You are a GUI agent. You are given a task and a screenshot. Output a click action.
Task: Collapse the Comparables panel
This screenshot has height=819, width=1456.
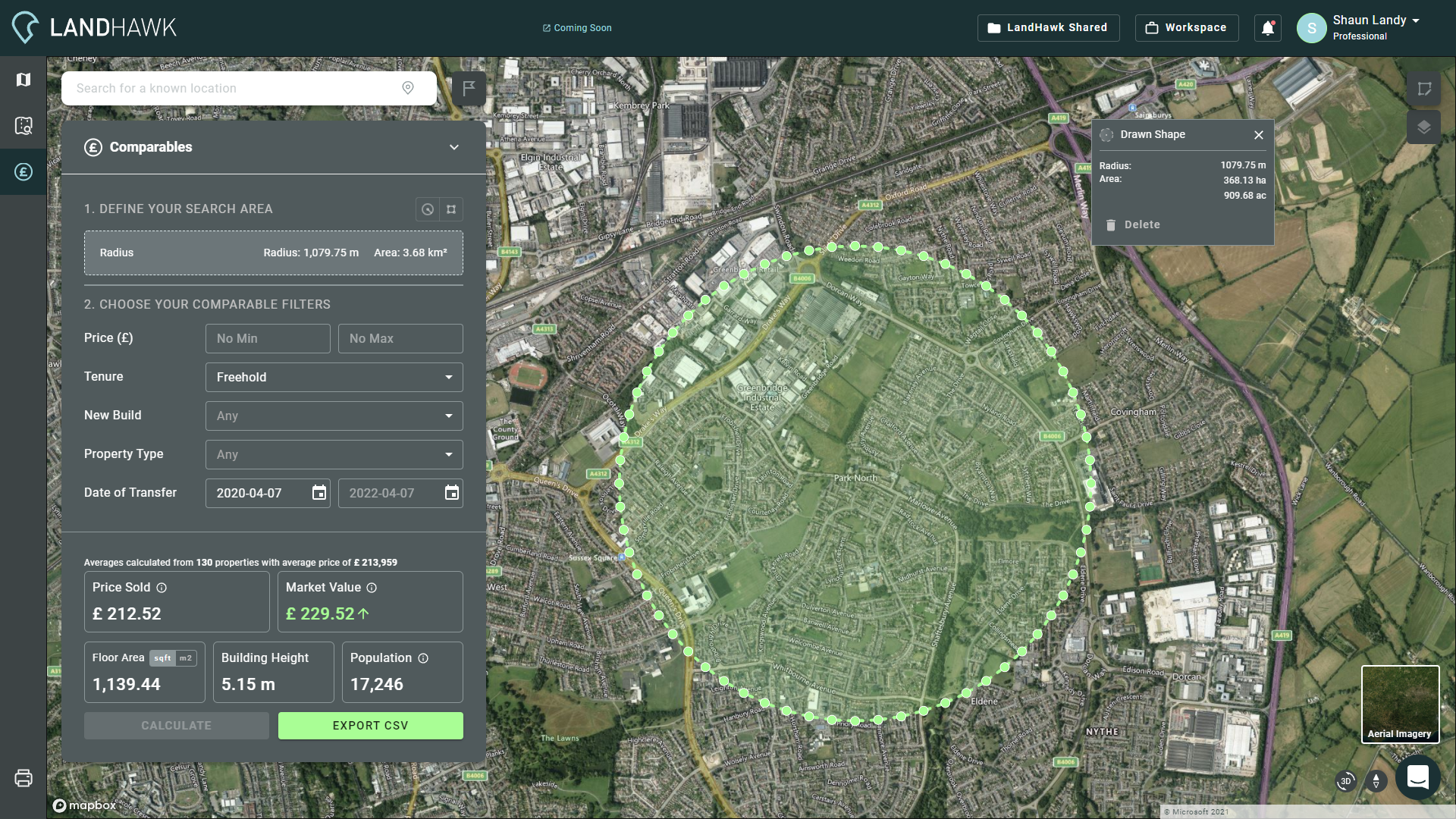454,147
